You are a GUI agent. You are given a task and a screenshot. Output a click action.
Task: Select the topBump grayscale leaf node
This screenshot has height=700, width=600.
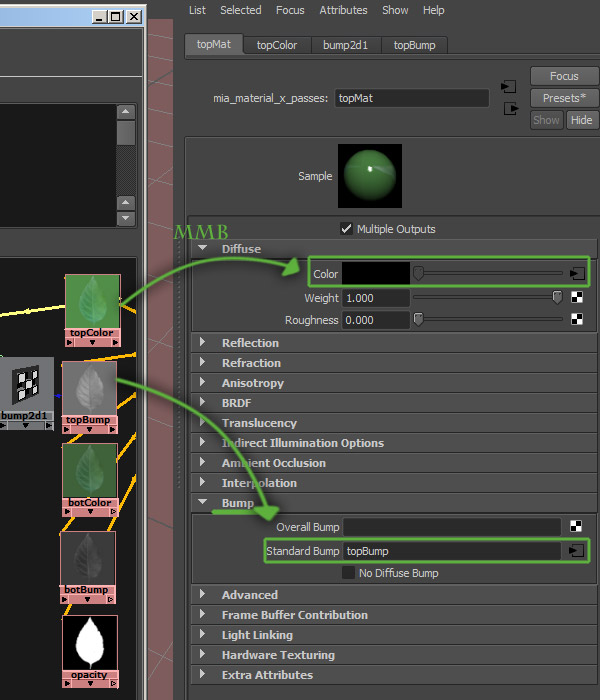tap(90, 388)
